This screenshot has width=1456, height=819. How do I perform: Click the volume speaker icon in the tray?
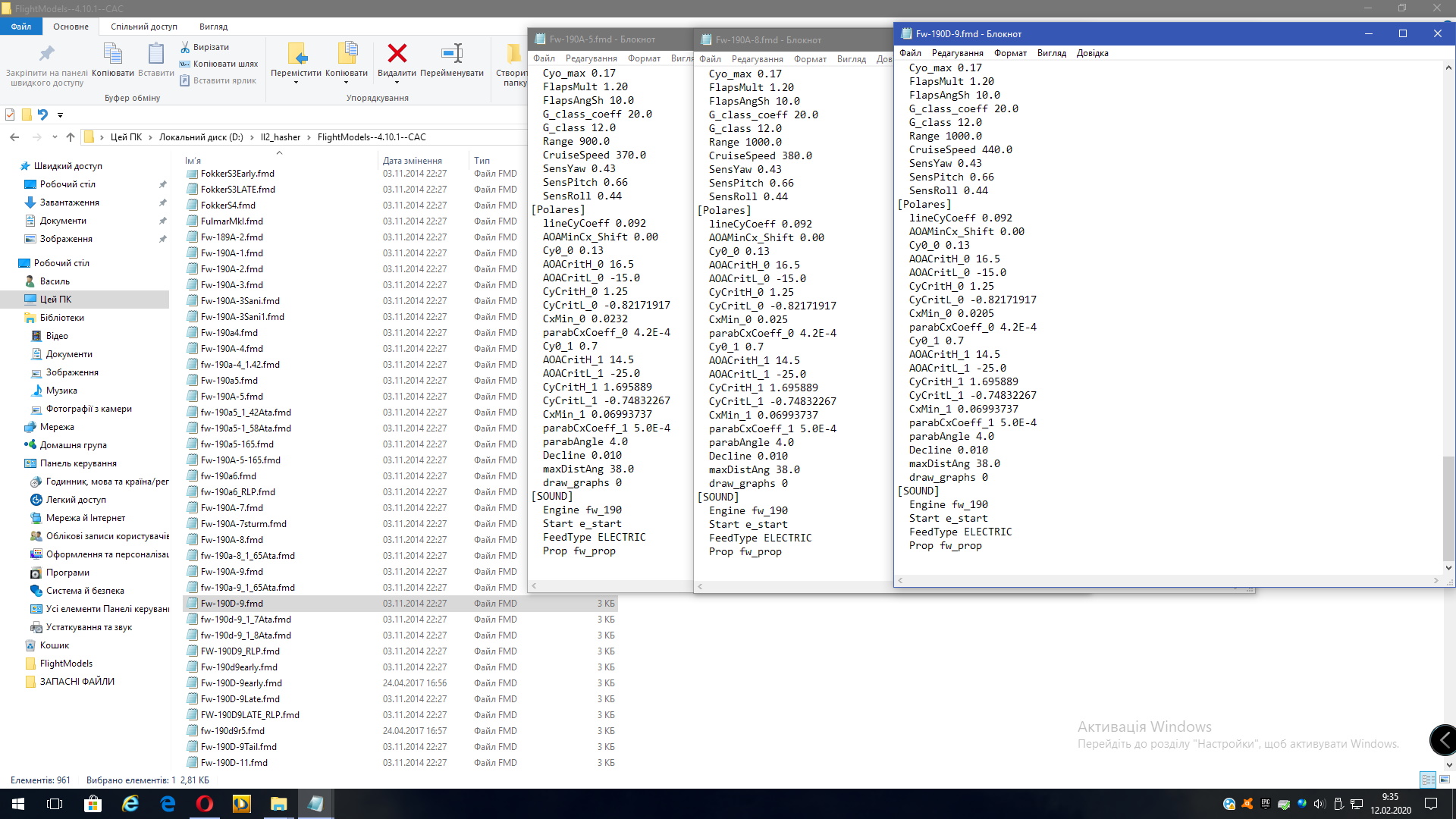tap(1319, 804)
